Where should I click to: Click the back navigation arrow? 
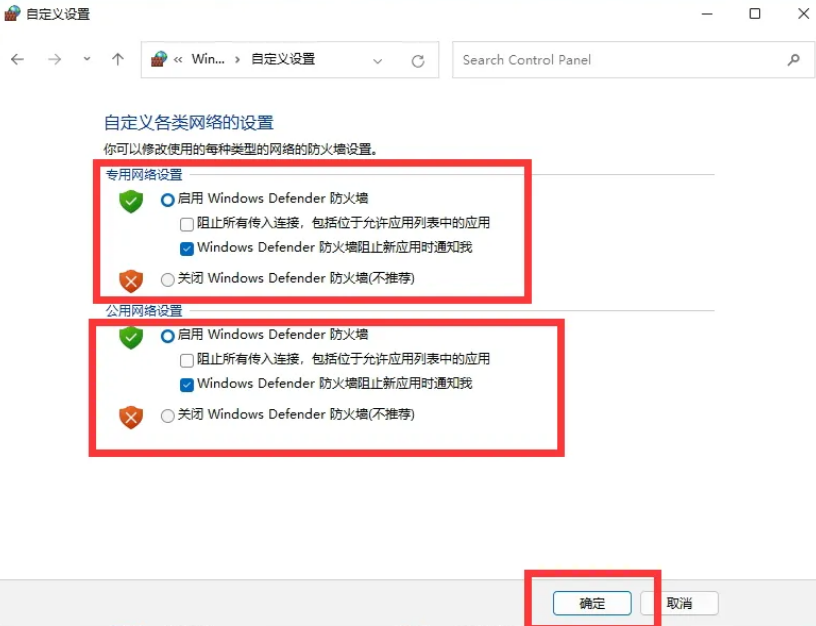18,59
